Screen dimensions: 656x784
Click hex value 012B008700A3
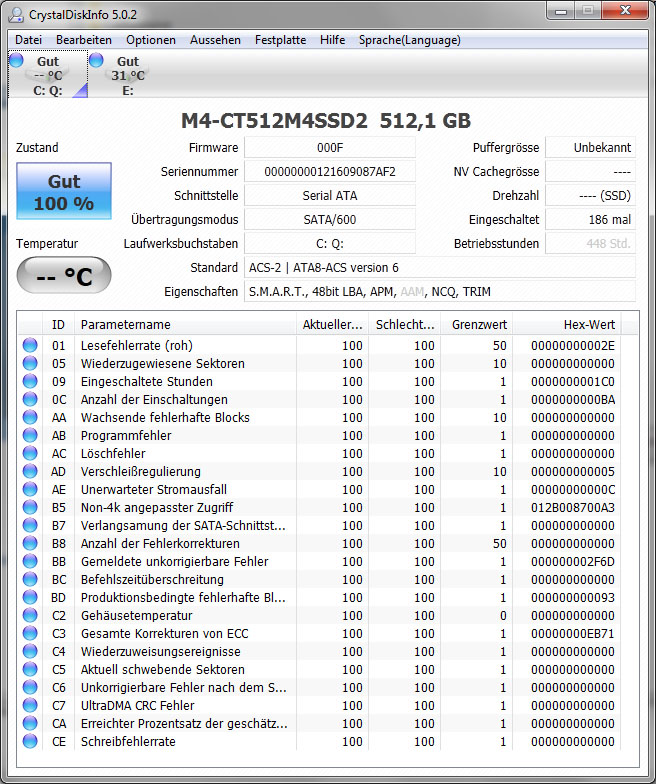point(572,508)
